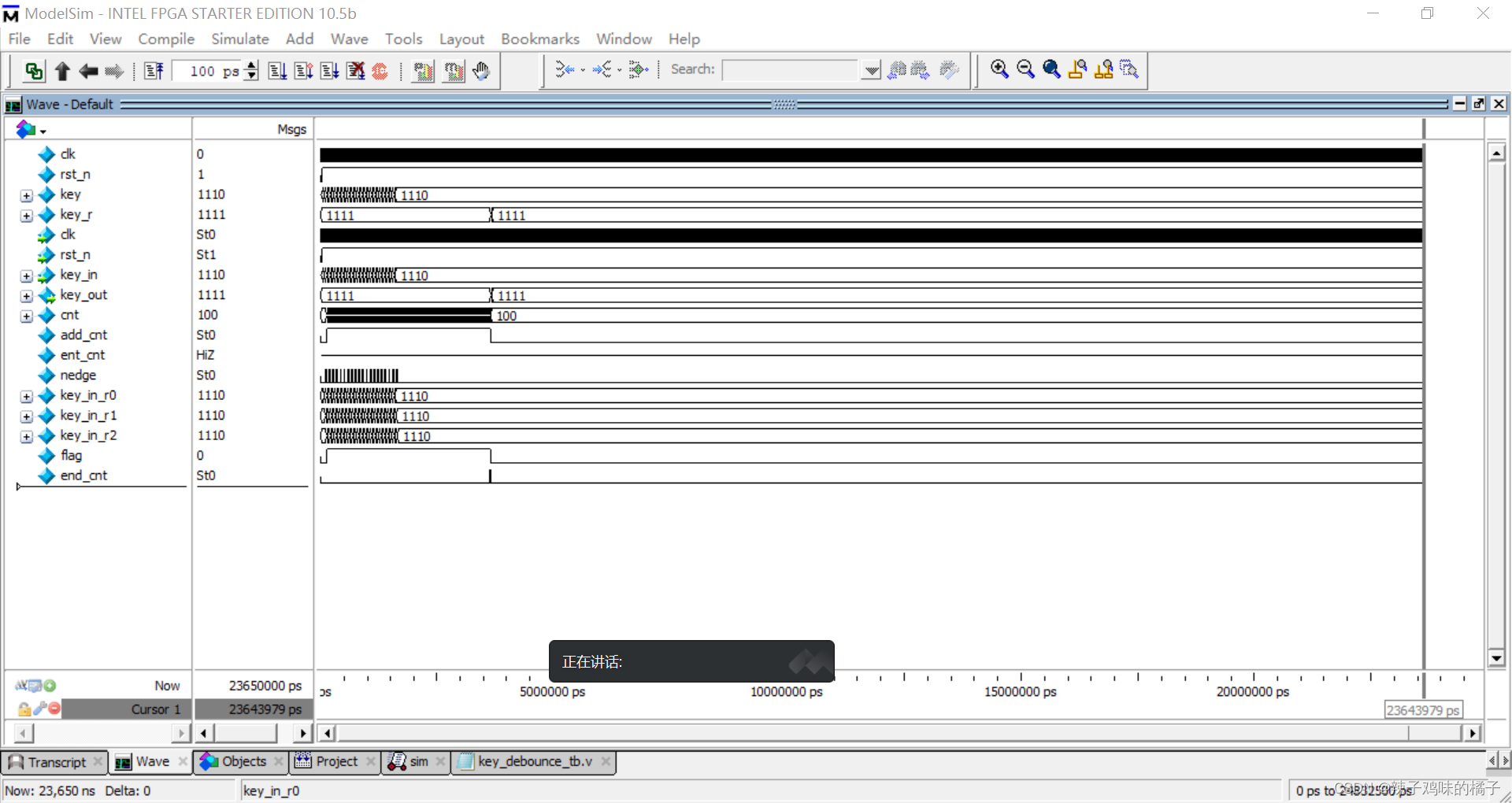The image size is (1512, 803).
Task: Click the Run simulation icon
Action: point(277,71)
